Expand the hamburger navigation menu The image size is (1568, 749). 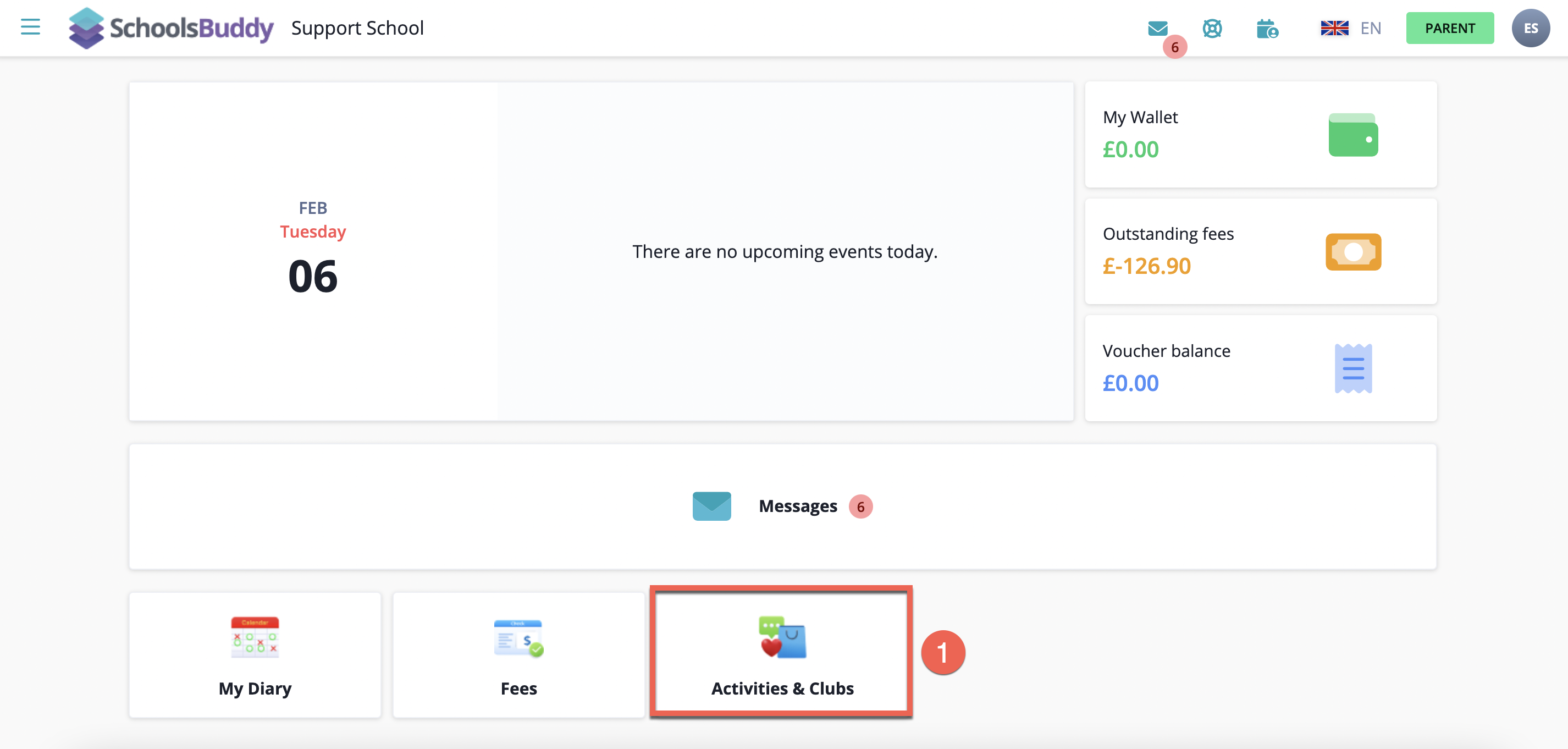pos(29,27)
